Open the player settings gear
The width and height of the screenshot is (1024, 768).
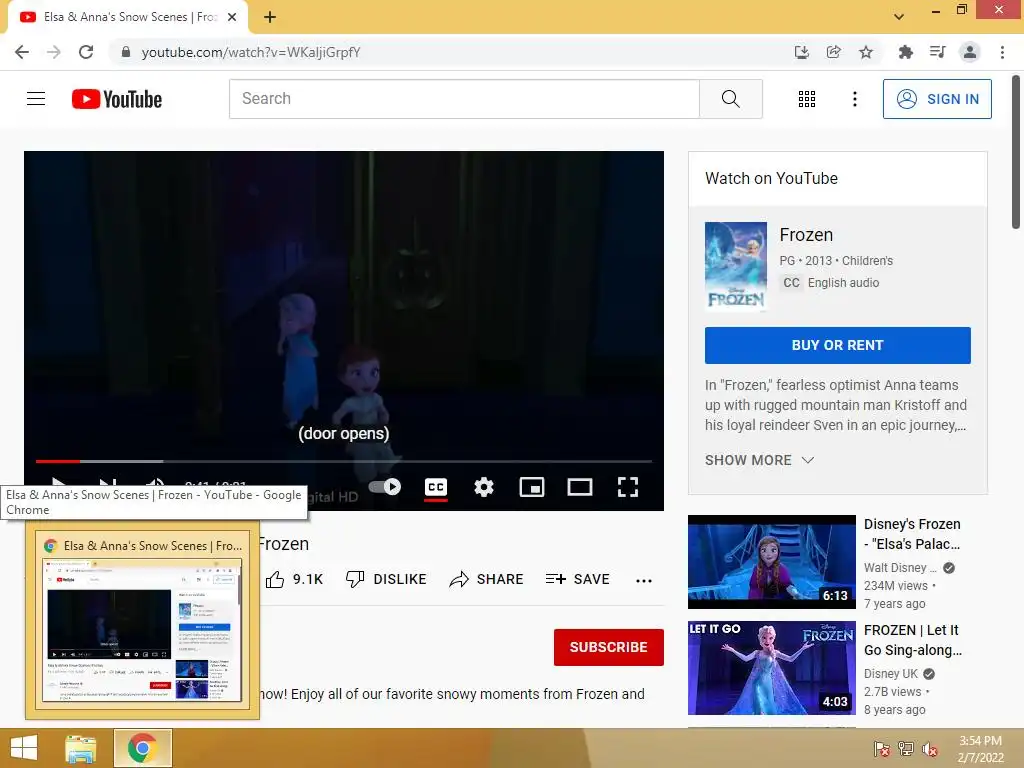[x=483, y=487]
